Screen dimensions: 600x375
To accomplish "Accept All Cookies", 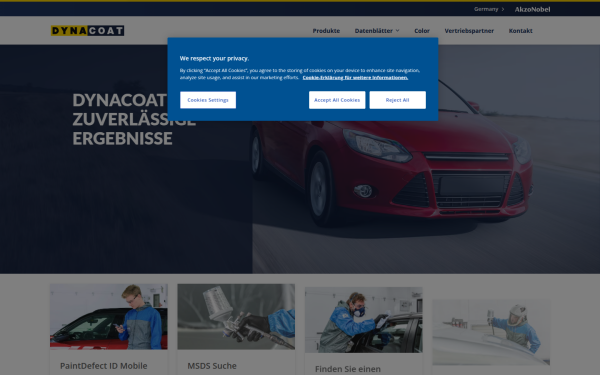I will click(x=337, y=100).
